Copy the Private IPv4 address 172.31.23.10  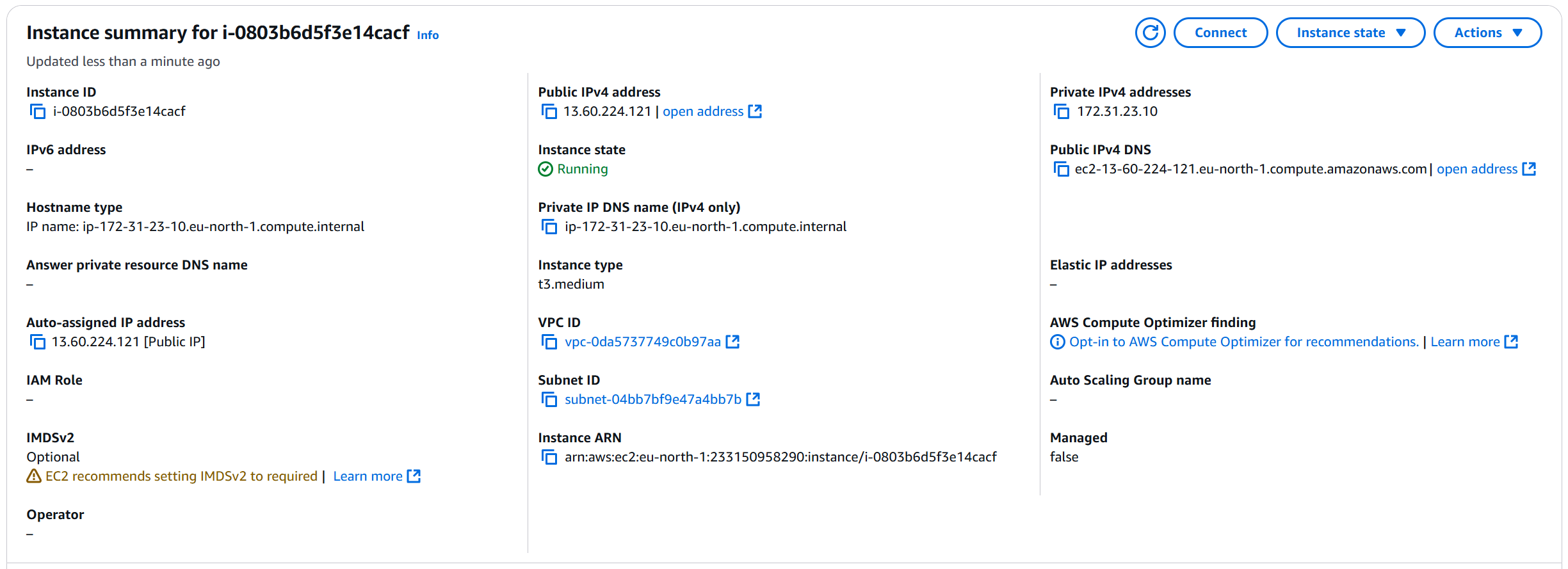1062,111
